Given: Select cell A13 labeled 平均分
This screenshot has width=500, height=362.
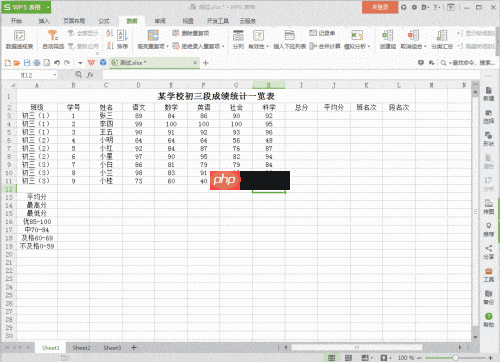Looking at the screenshot, I should 37,197.
